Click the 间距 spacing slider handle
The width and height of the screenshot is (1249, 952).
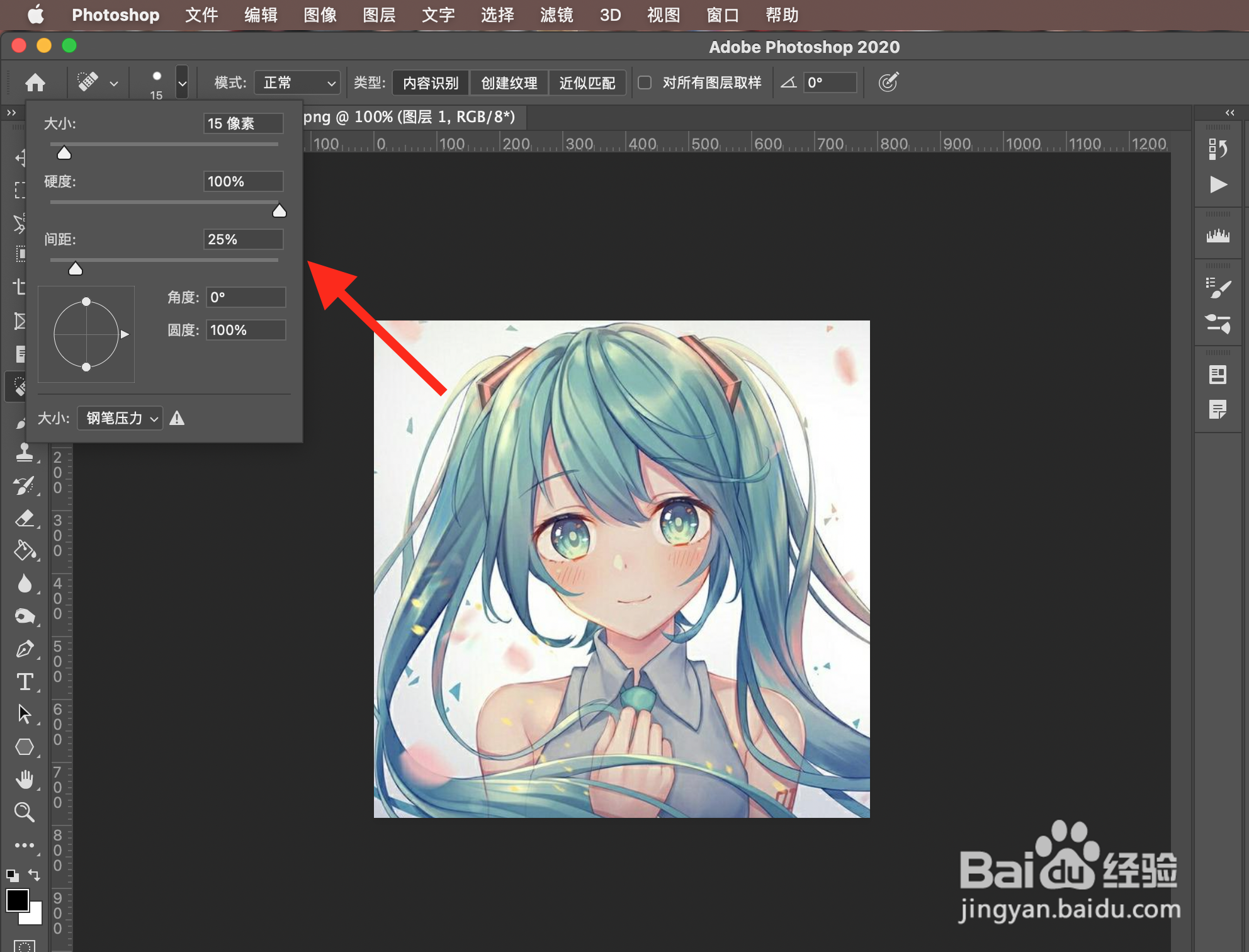76,269
